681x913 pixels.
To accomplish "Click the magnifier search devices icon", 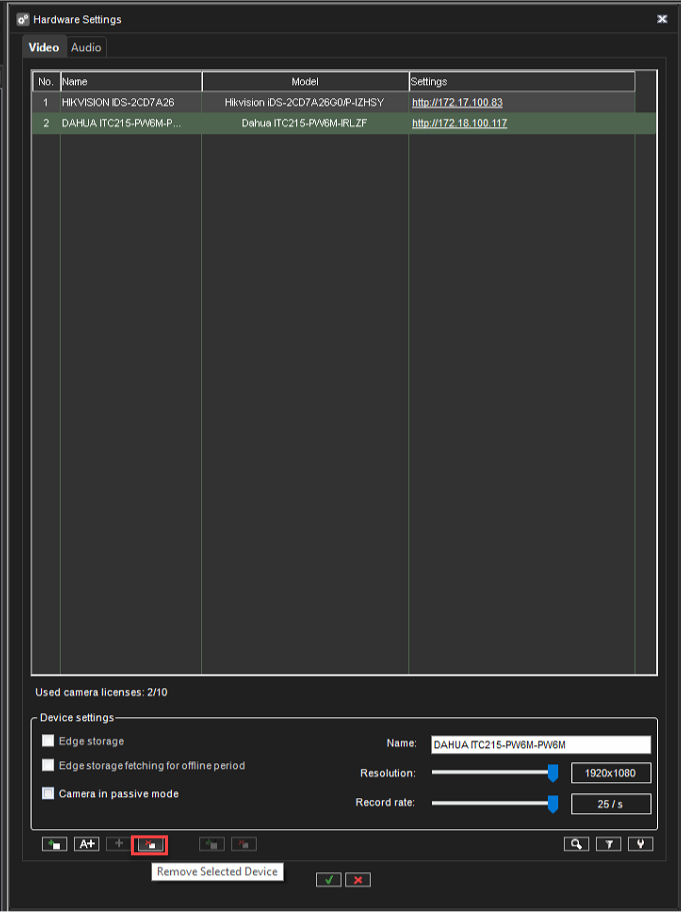I will coord(576,844).
